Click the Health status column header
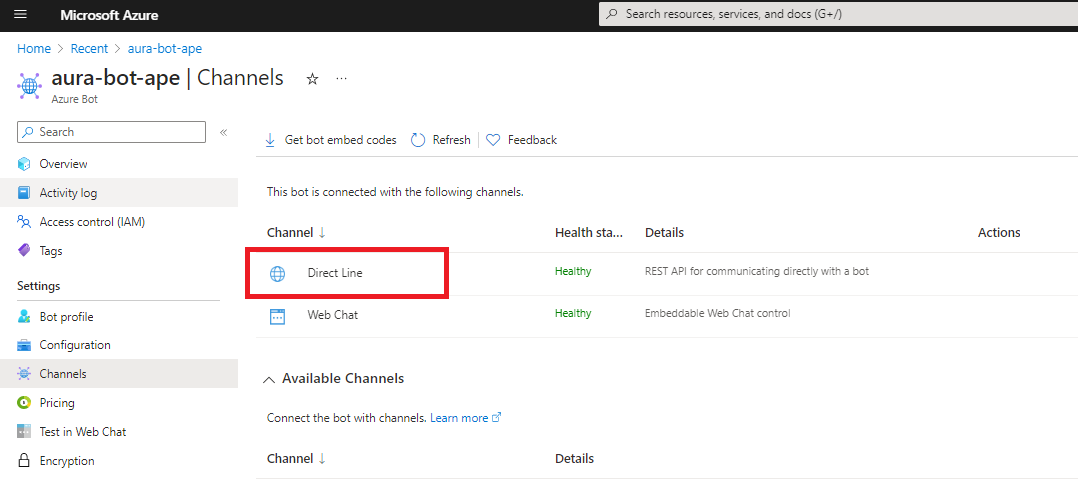Viewport: 1078px width, 484px height. (x=589, y=232)
